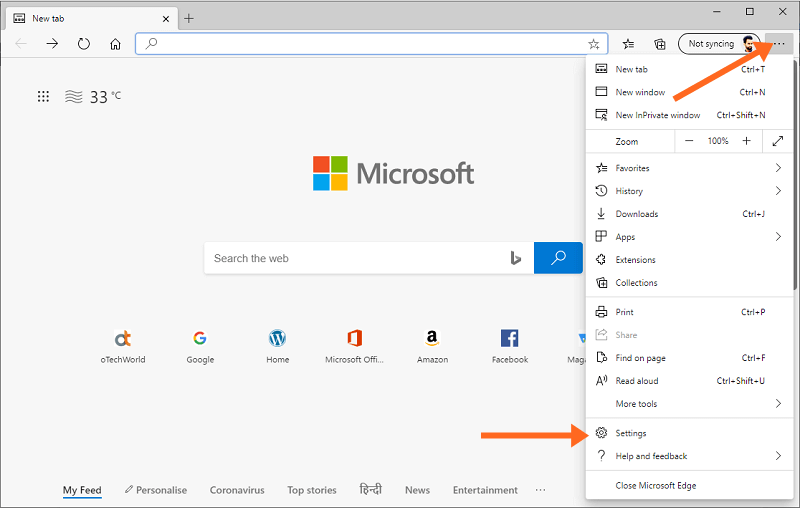This screenshot has height=510, width=800.
Task: Open a new tab with plus button
Action: click(189, 18)
